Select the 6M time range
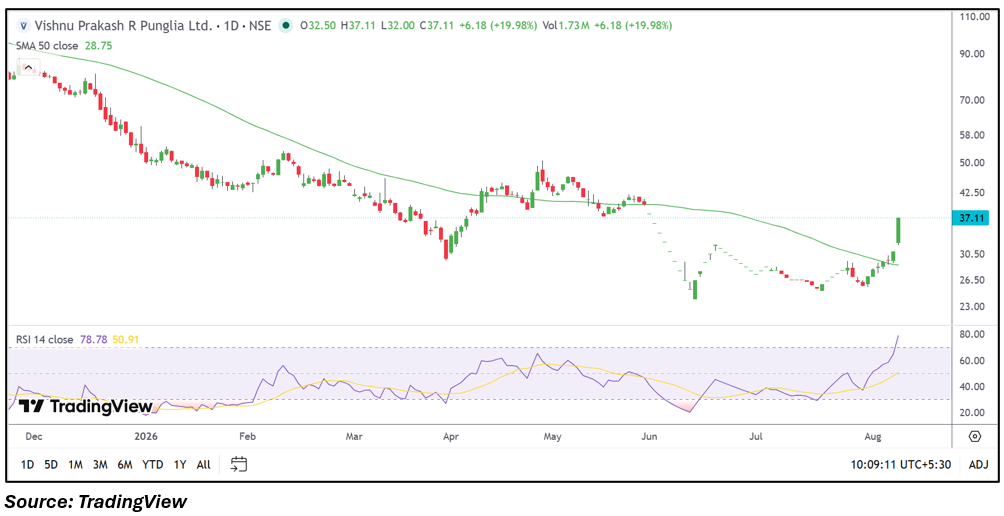 (124, 465)
